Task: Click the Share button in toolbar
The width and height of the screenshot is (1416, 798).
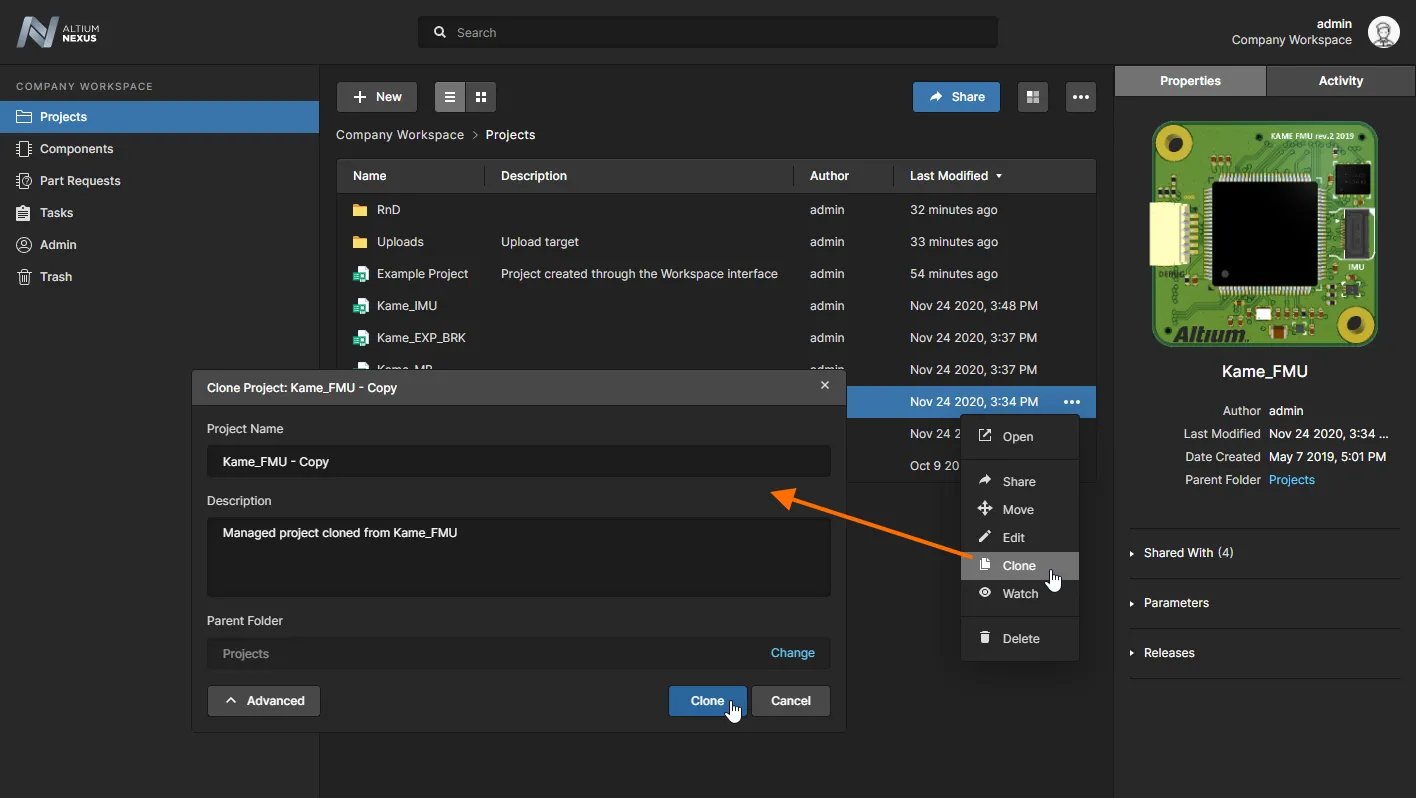Action: point(956,97)
